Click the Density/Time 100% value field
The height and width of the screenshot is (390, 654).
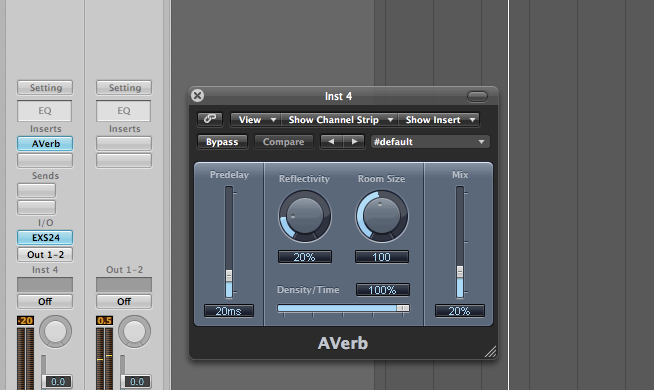click(x=382, y=290)
